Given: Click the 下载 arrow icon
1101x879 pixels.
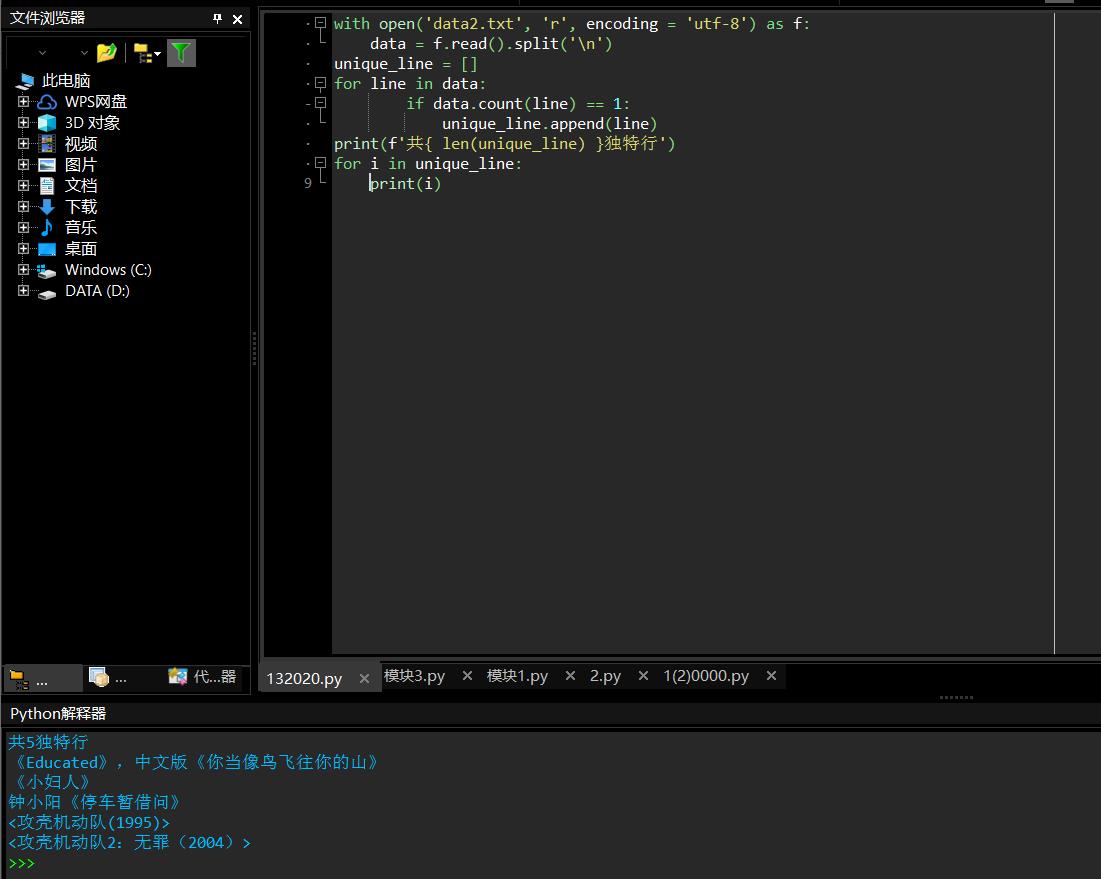Looking at the screenshot, I should tap(47, 206).
